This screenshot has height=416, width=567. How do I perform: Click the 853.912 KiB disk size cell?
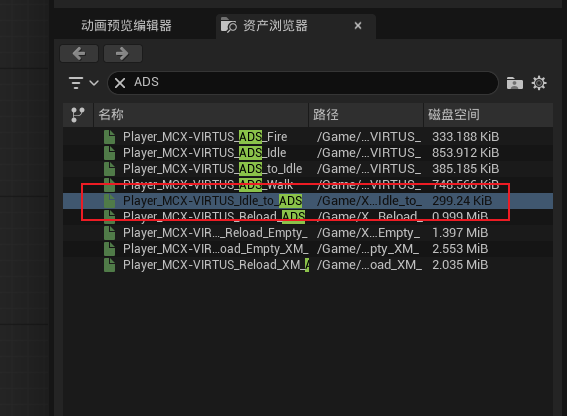click(465, 153)
